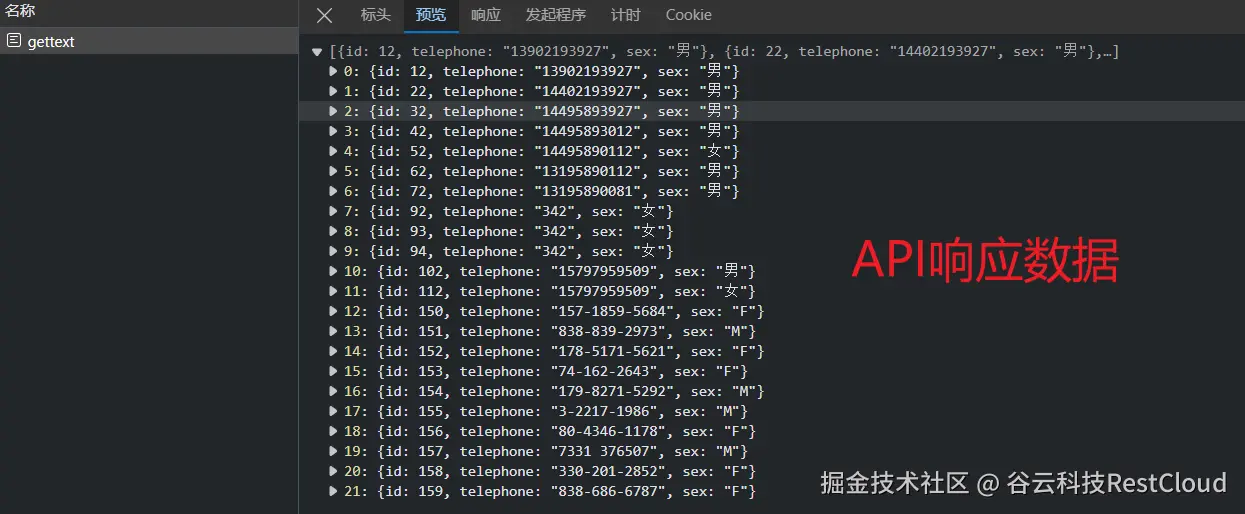
Task: Click telephone value "179-8271-5292"
Action: 612,391
